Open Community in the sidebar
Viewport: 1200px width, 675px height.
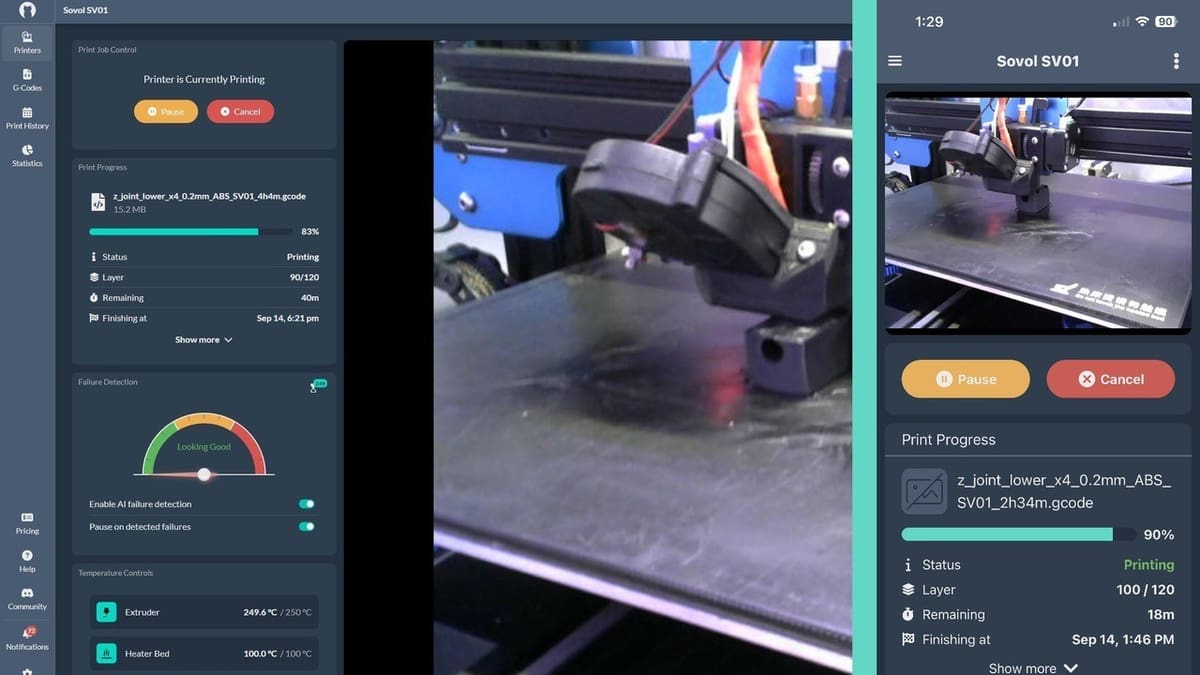tap(27, 598)
